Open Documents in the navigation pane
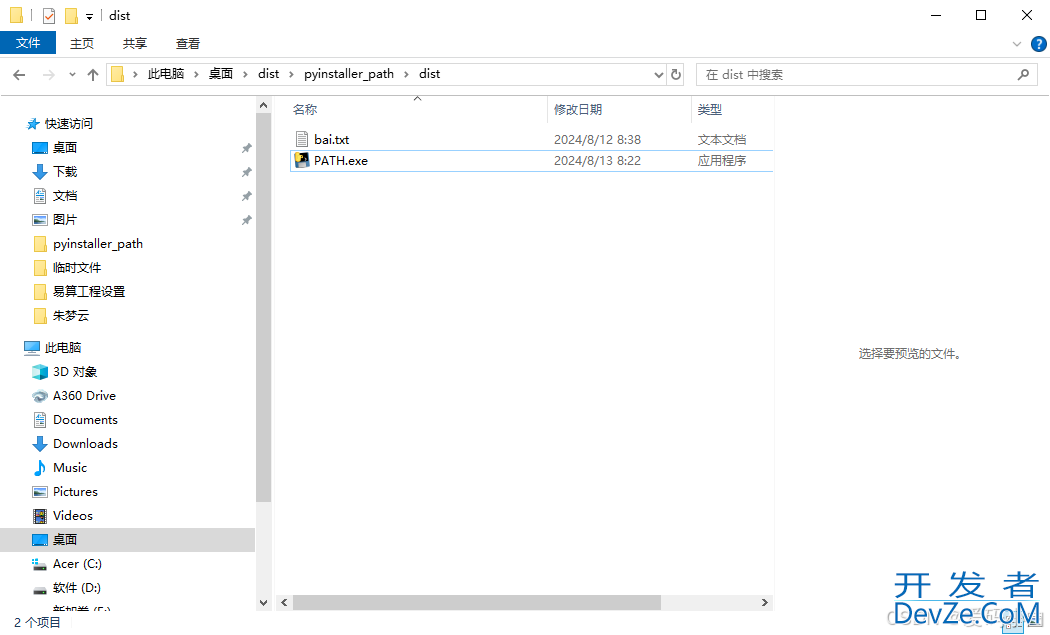The width and height of the screenshot is (1050, 635). (x=85, y=420)
